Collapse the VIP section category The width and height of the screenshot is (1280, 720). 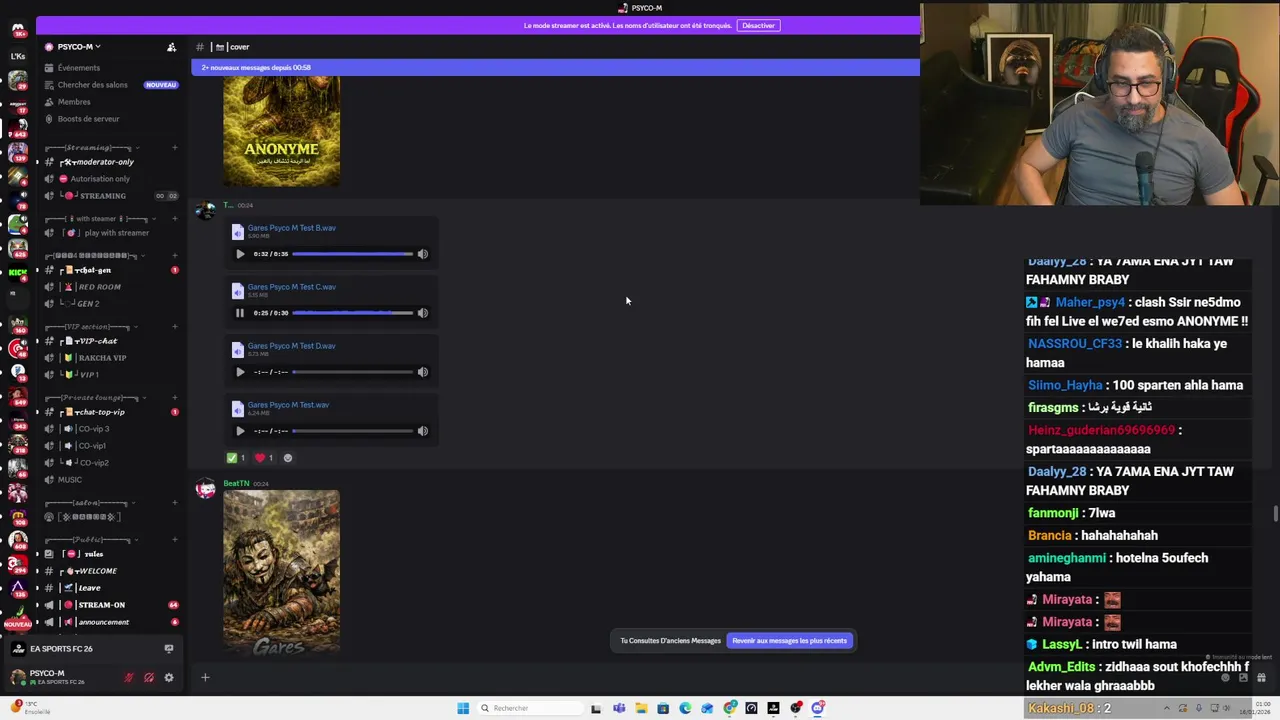click(92, 327)
